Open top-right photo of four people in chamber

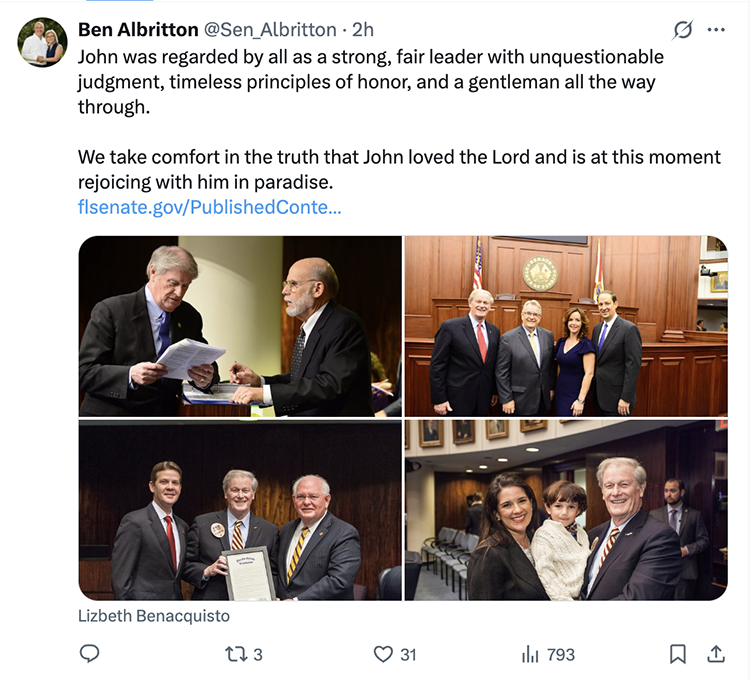[565, 325]
